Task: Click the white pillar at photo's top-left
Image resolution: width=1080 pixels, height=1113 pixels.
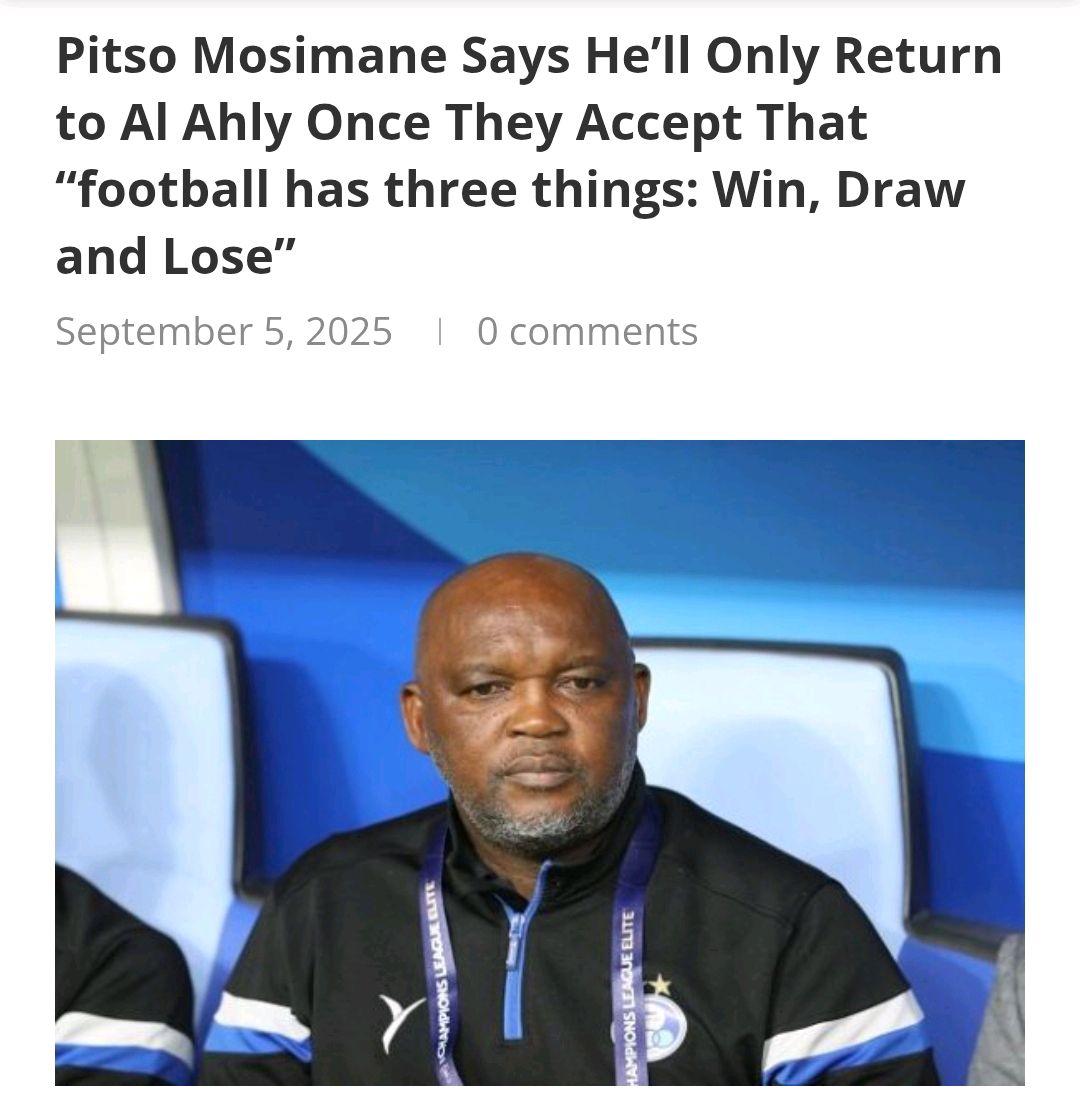Action: click(114, 527)
